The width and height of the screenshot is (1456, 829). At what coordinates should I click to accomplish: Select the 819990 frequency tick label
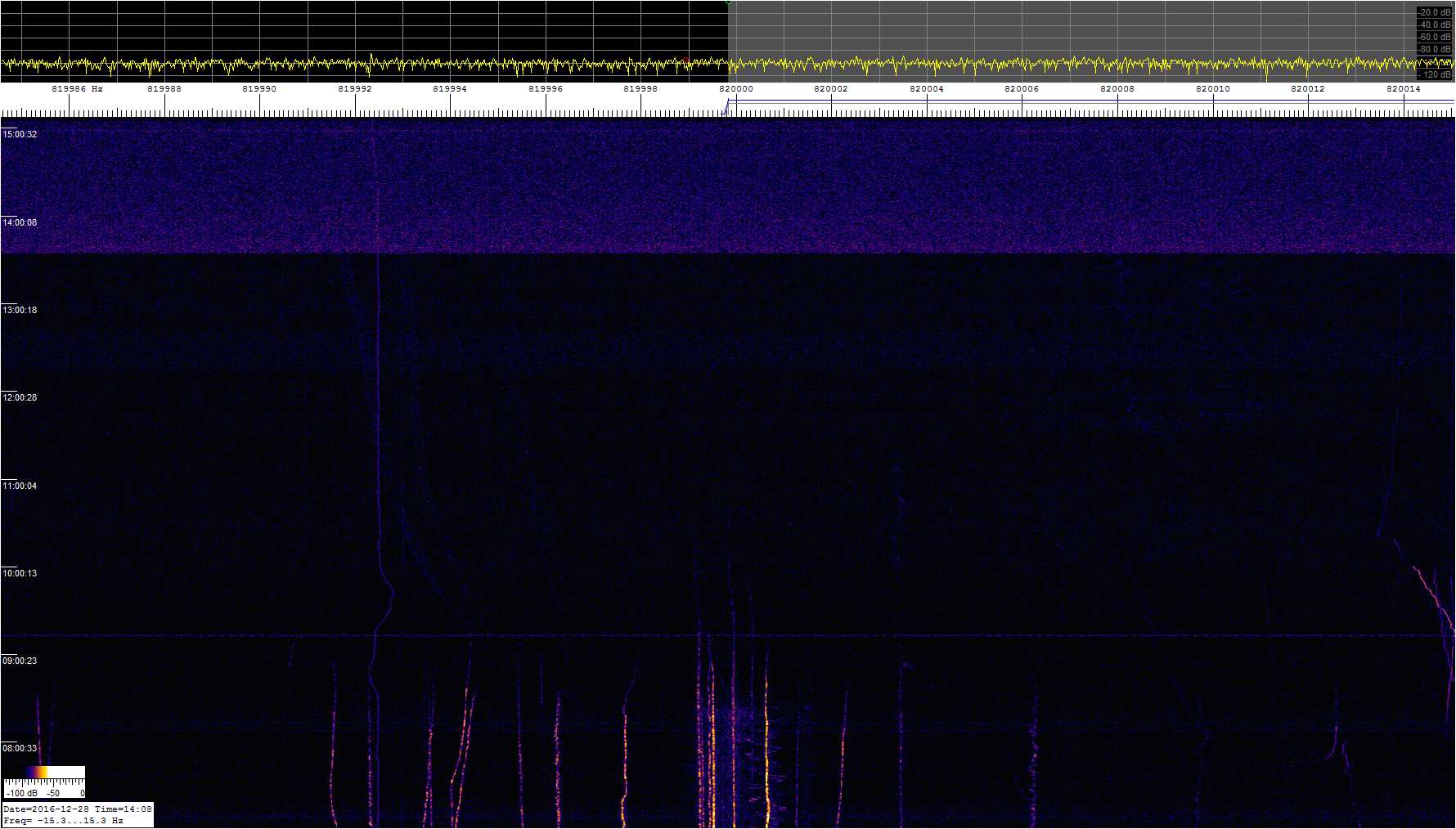coord(259,89)
